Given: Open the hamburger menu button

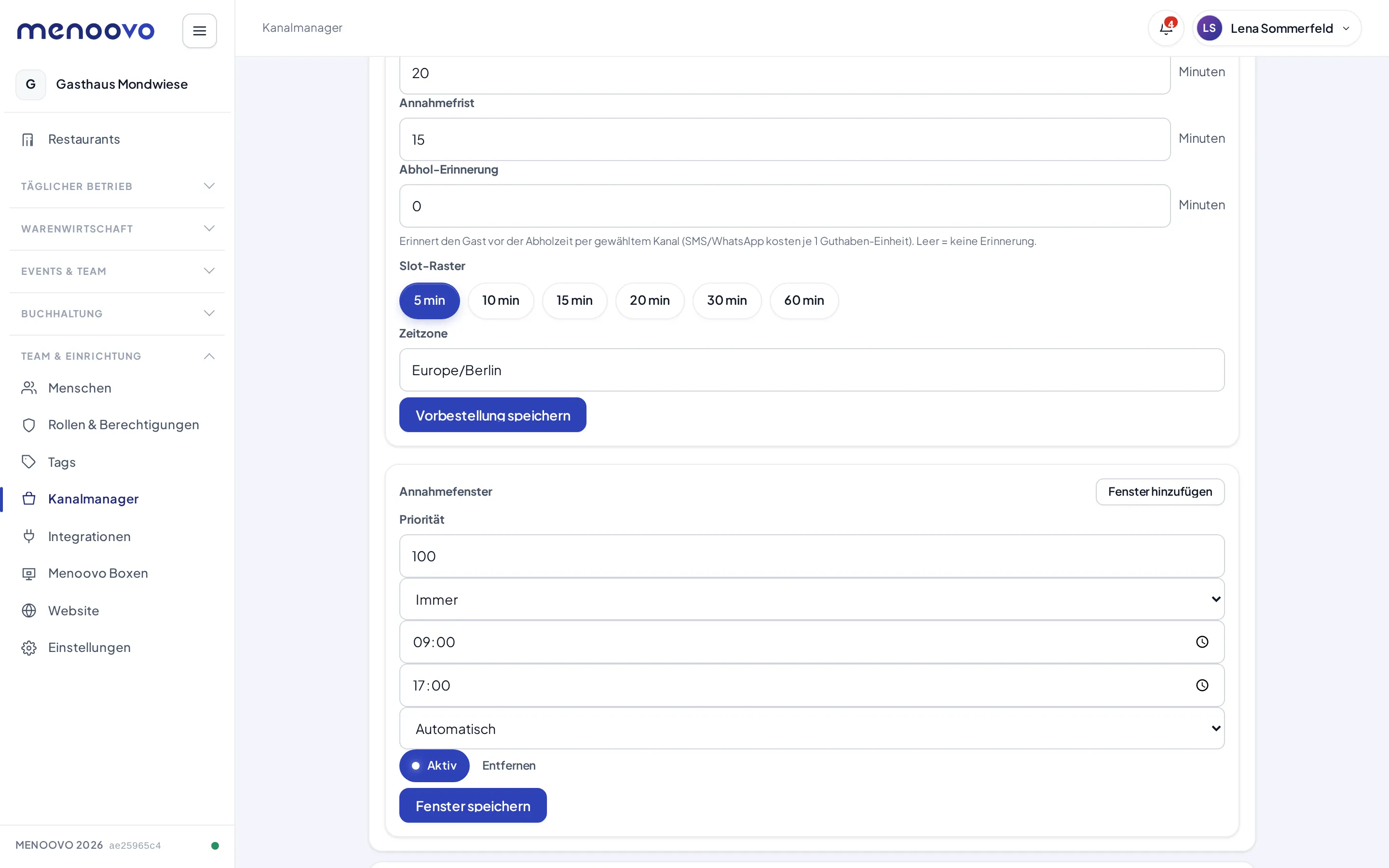Looking at the screenshot, I should (199, 31).
